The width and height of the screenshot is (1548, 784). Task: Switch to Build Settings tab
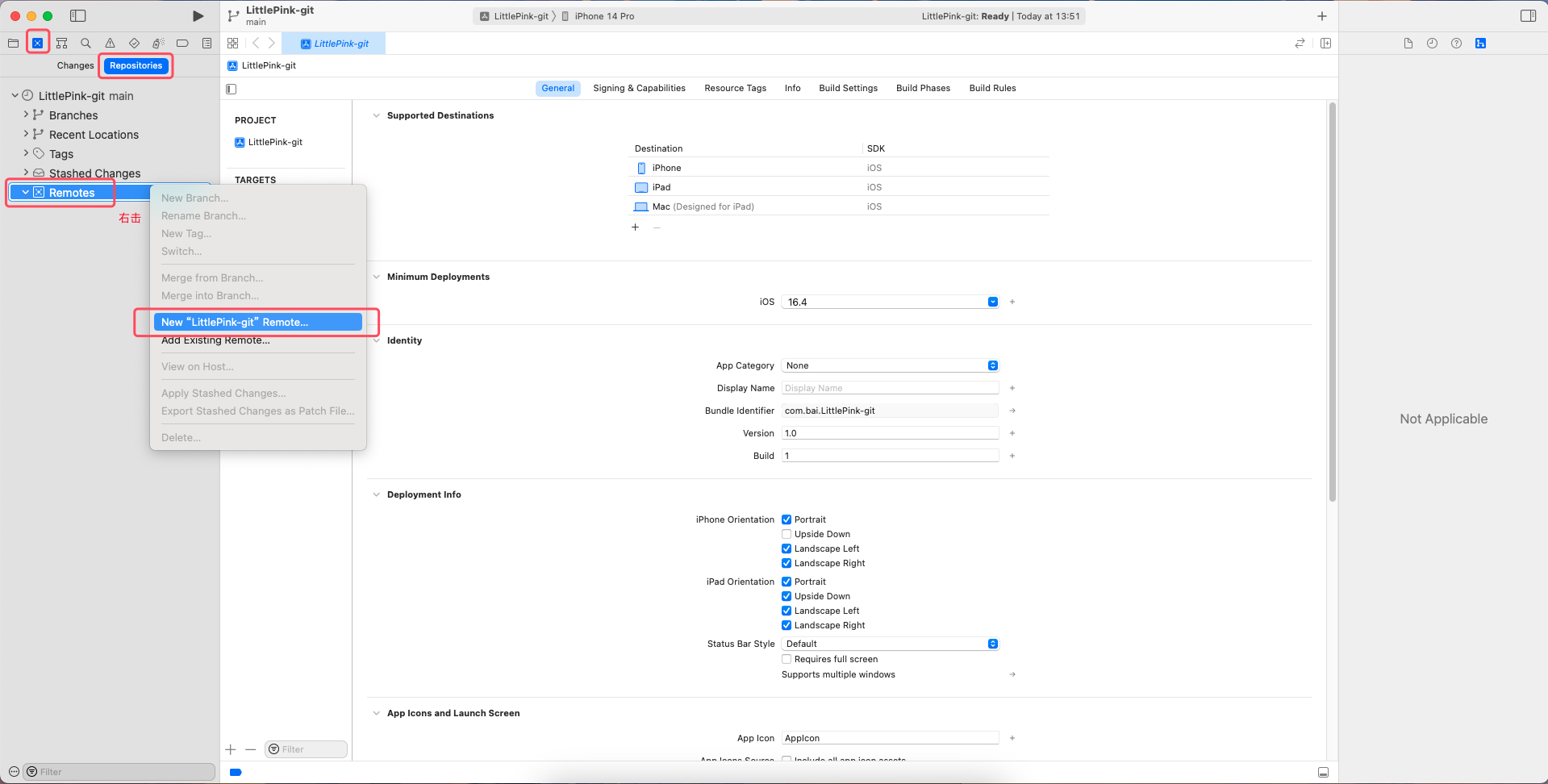pos(848,88)
